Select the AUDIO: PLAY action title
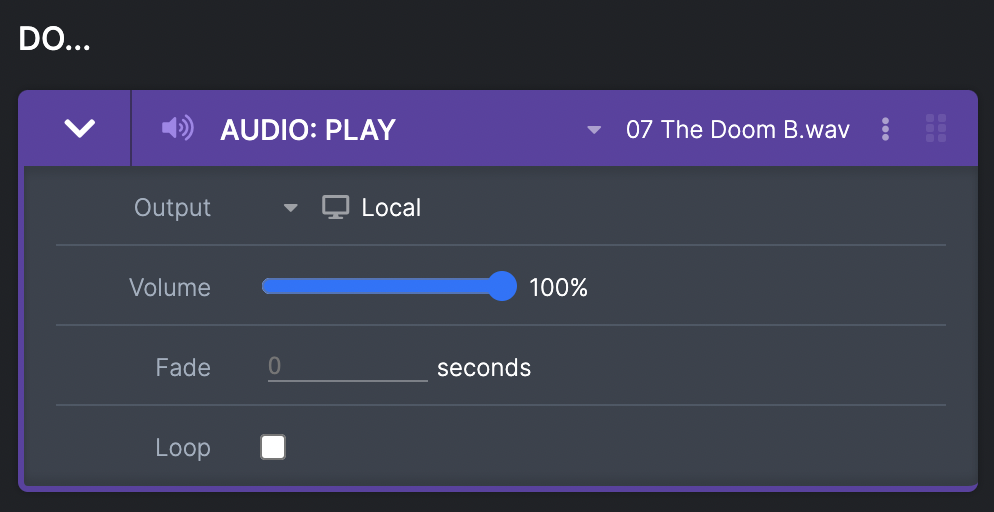The image size is (994, 512). click(x=308, y=129)
